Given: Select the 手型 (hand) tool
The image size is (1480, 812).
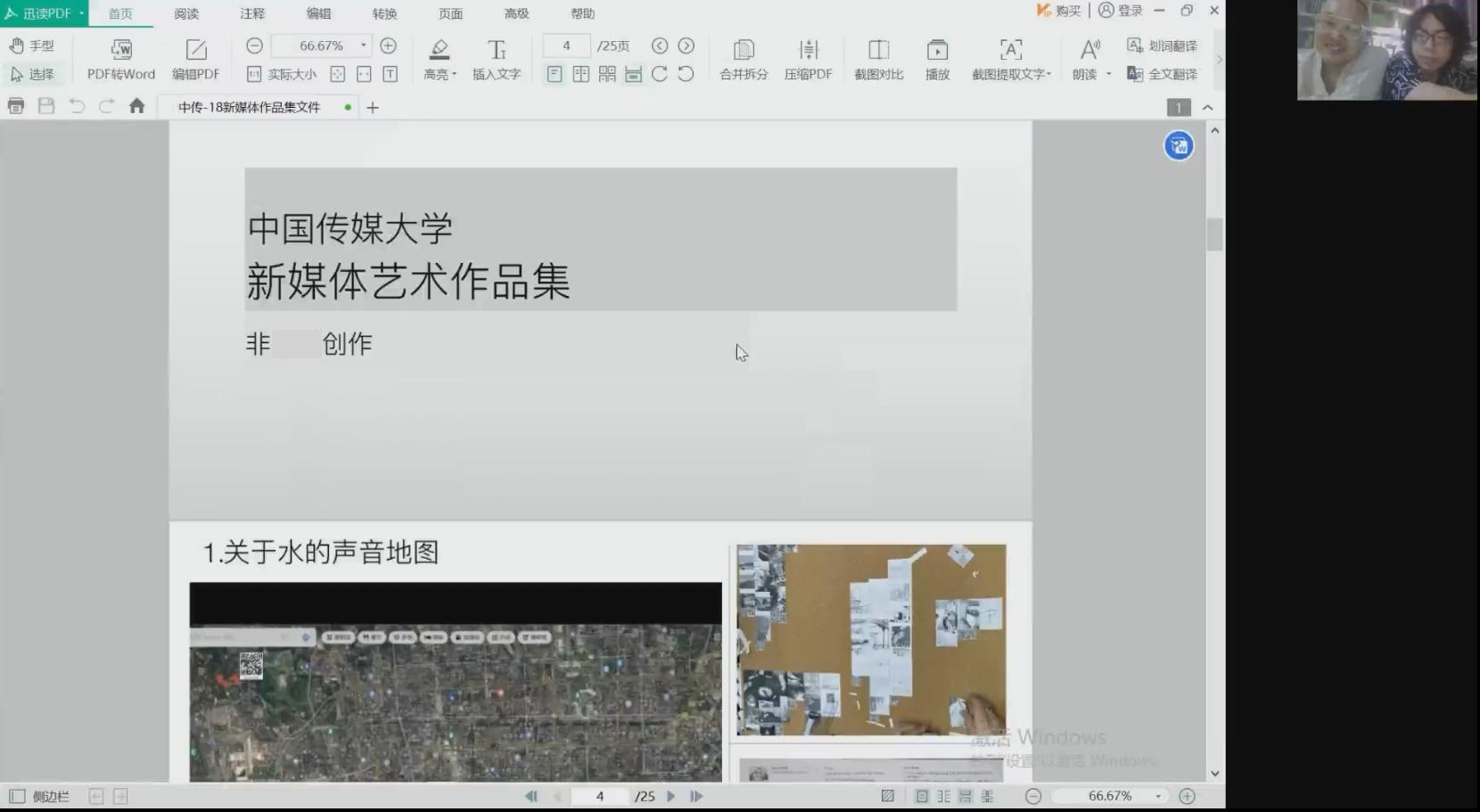Looking at the screenshot, I should point(32,45).
